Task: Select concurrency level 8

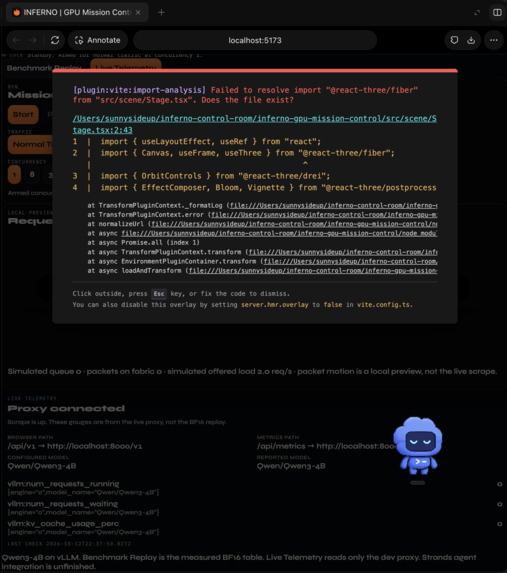Action: (x=32, y=175)
